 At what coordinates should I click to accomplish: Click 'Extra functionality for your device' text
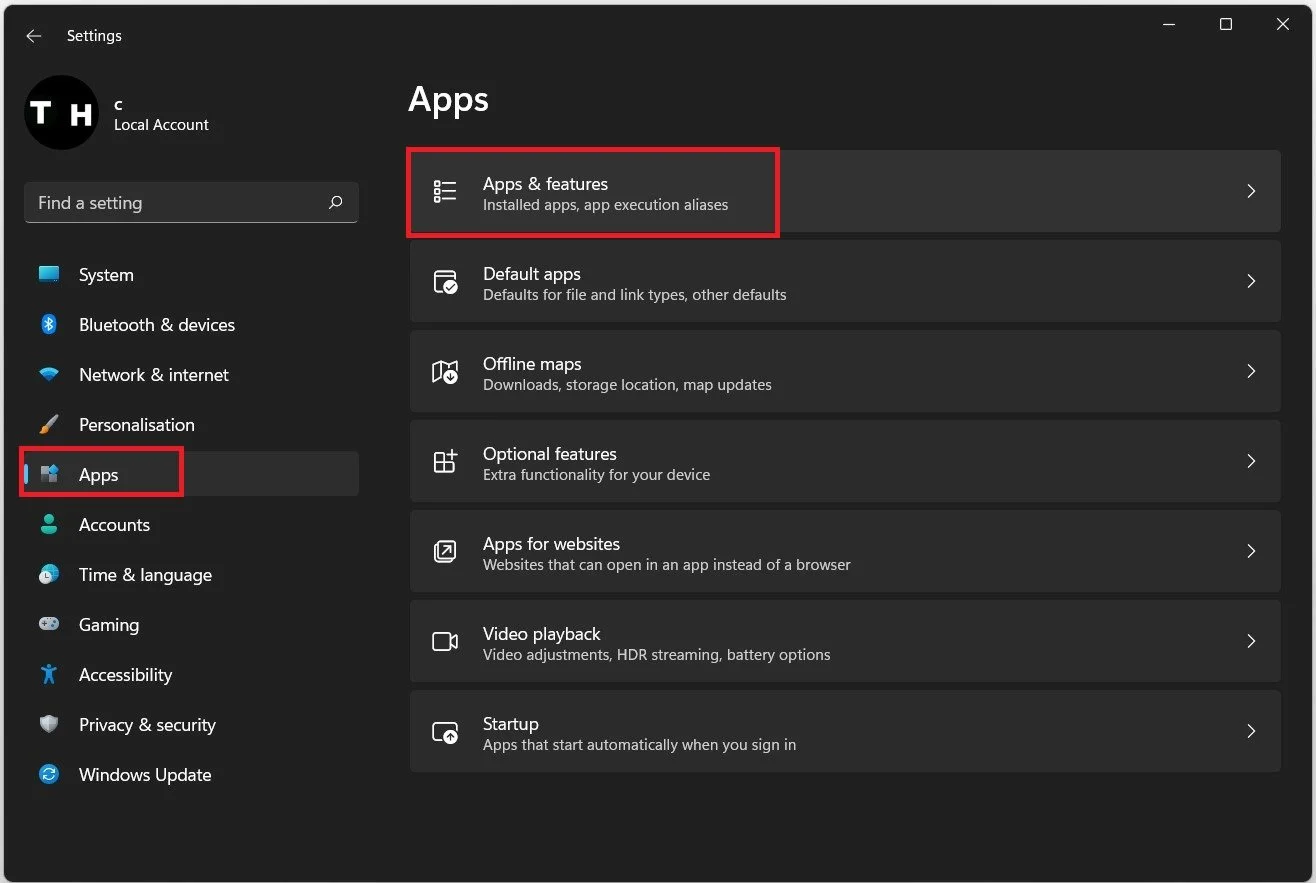coord(596,475)
